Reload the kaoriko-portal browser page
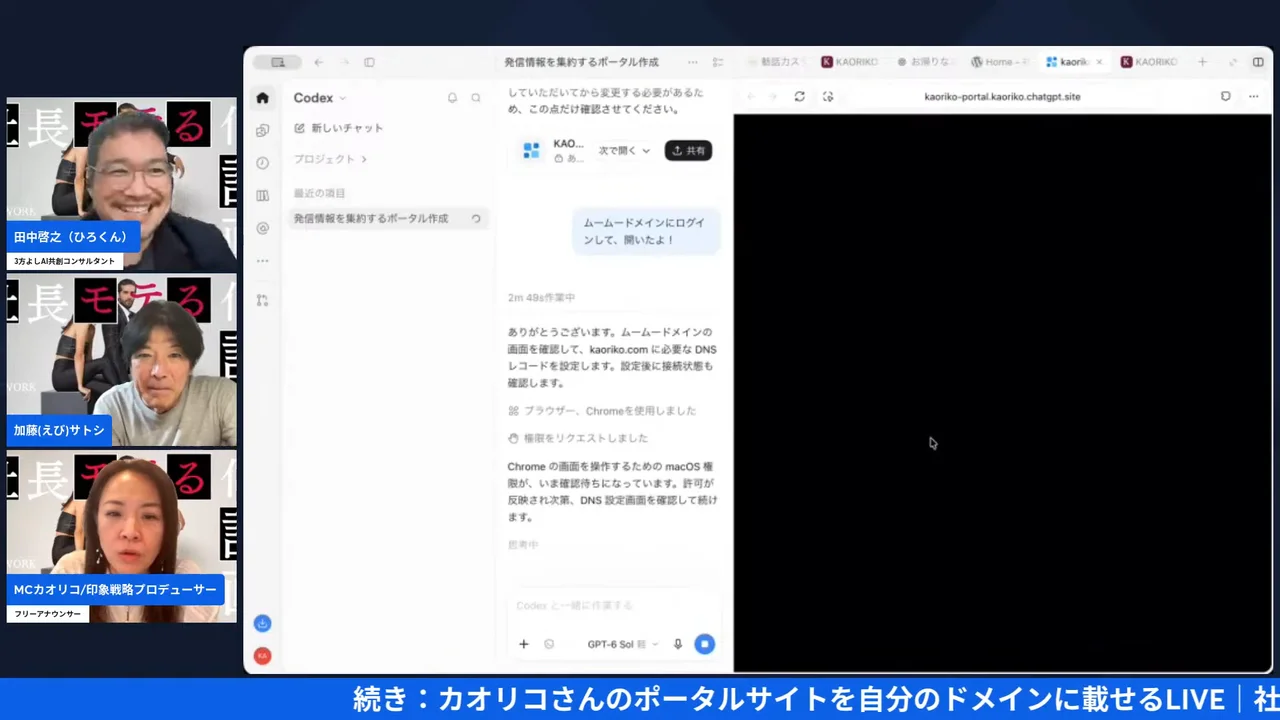 point(799,97)
